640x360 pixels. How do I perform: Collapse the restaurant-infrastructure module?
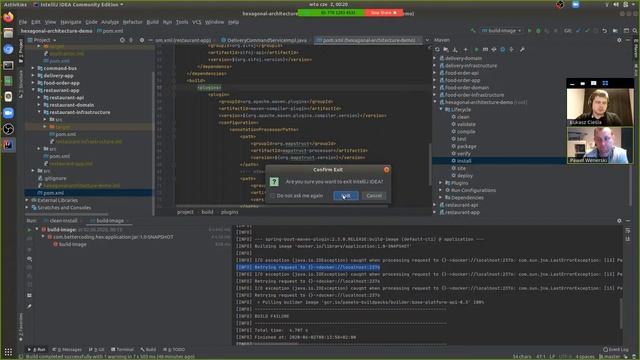(x=39, y=112)
